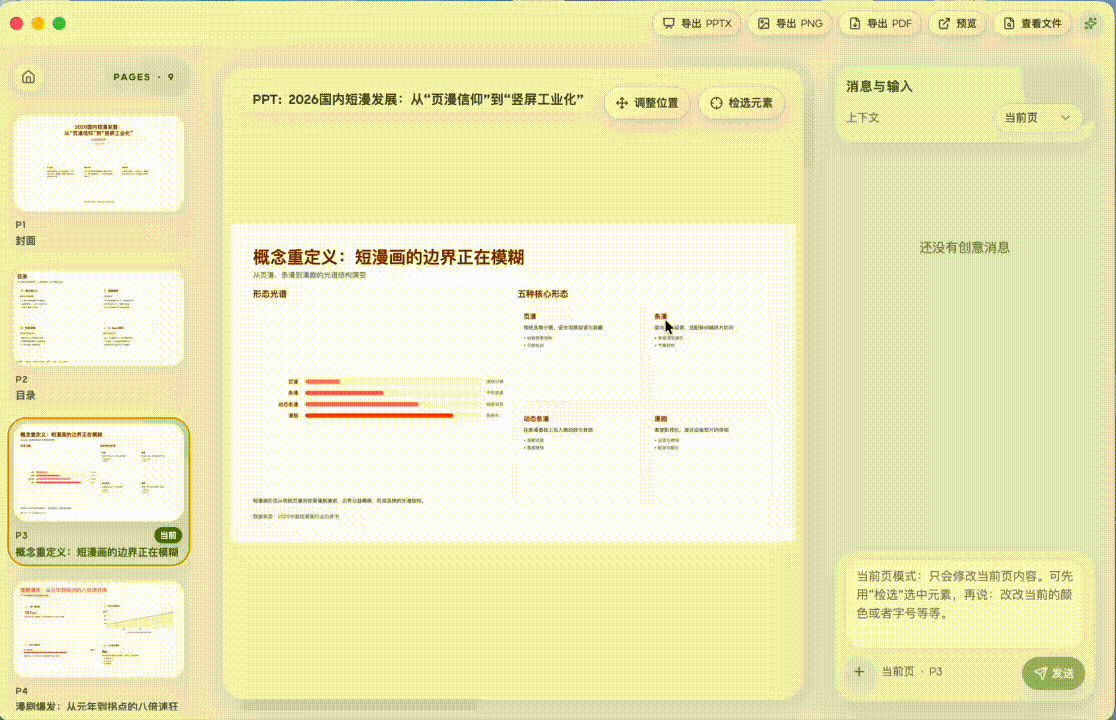Click the 五种核心形态 heading on slide
Image resolution: width=1116 pixels, height=720 pixels.
[x=542, y=294]
